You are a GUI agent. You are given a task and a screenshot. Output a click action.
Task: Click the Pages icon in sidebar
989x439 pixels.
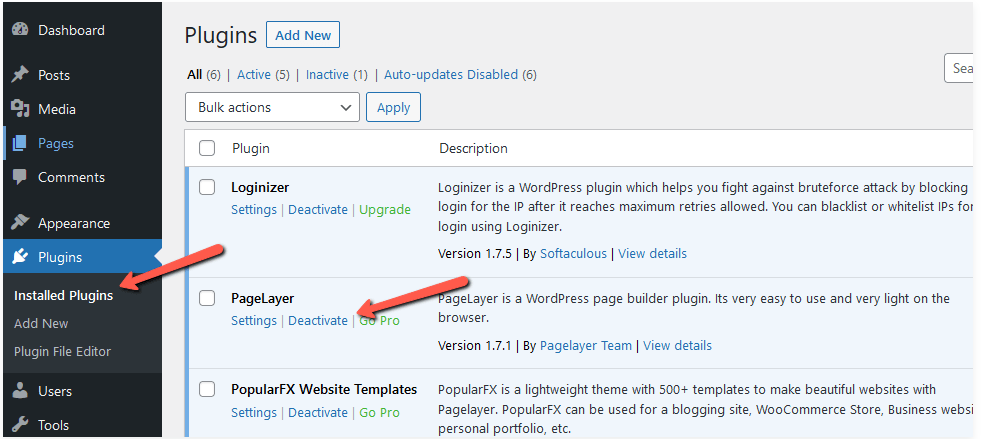coord(20,143)
